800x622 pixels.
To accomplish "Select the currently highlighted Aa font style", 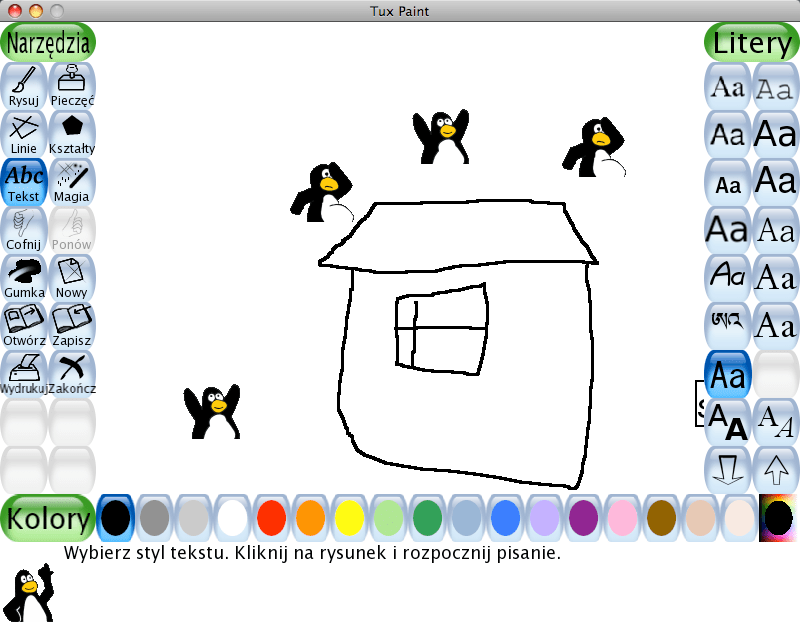I will pos(727,374).
